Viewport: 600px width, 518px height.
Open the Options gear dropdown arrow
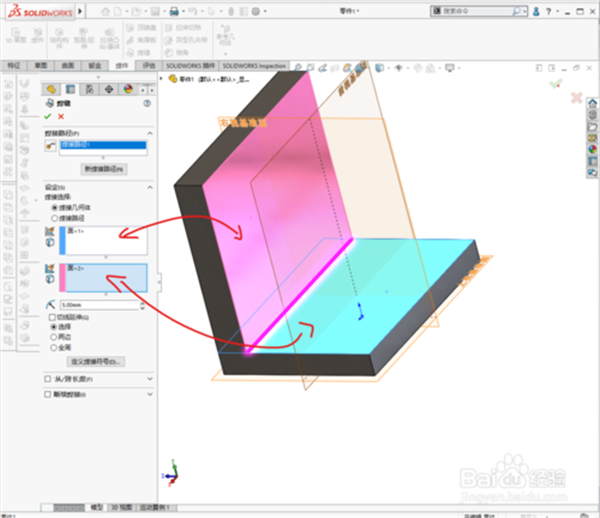(265, 11)
